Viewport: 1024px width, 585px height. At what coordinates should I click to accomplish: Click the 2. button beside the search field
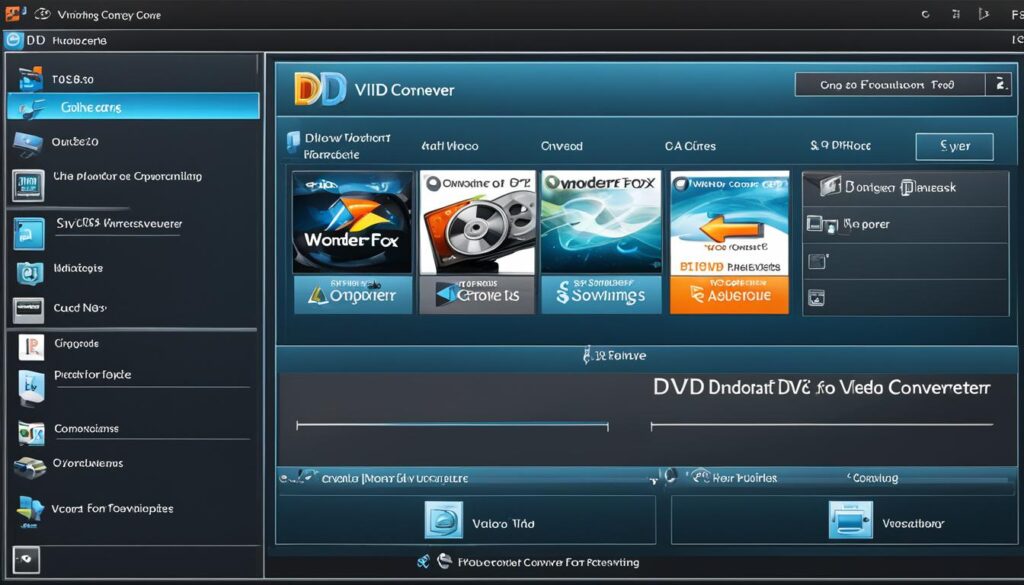tap(998, 85)
